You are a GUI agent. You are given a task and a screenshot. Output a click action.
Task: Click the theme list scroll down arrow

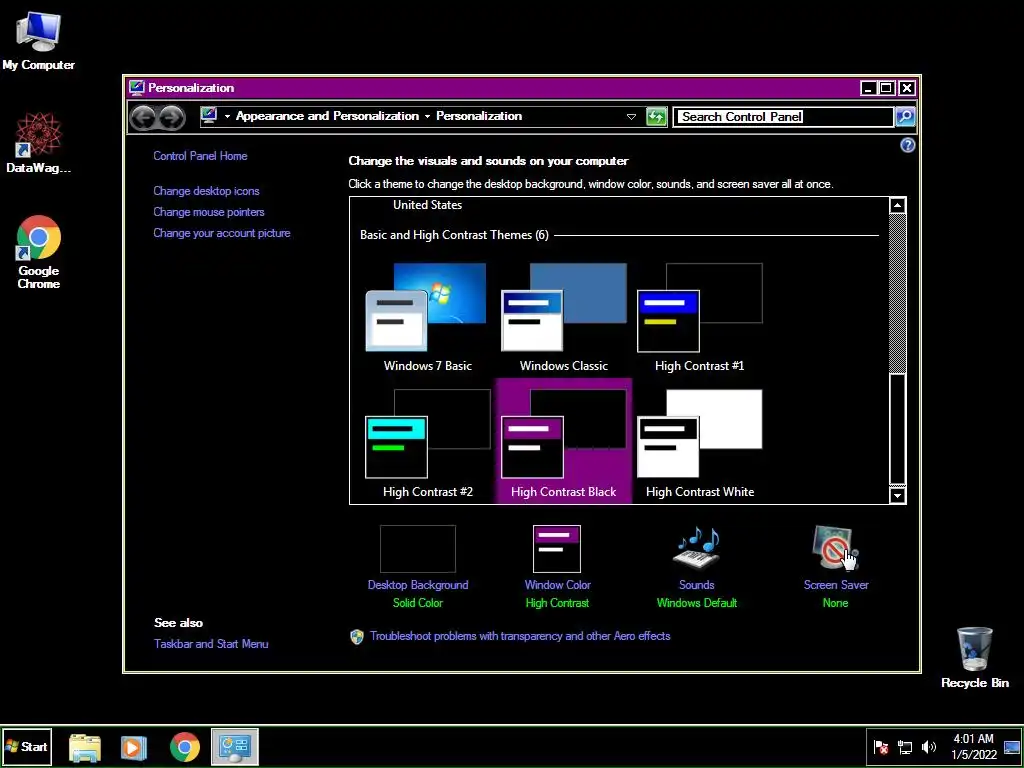(x=897, y=496)
